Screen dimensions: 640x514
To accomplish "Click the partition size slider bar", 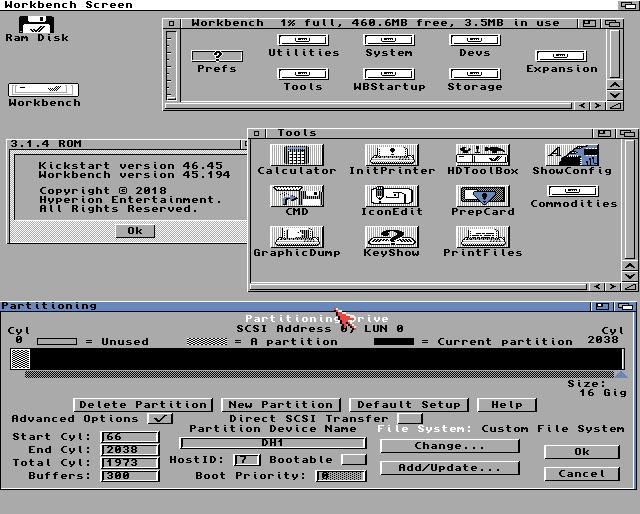I will [320, 376].
